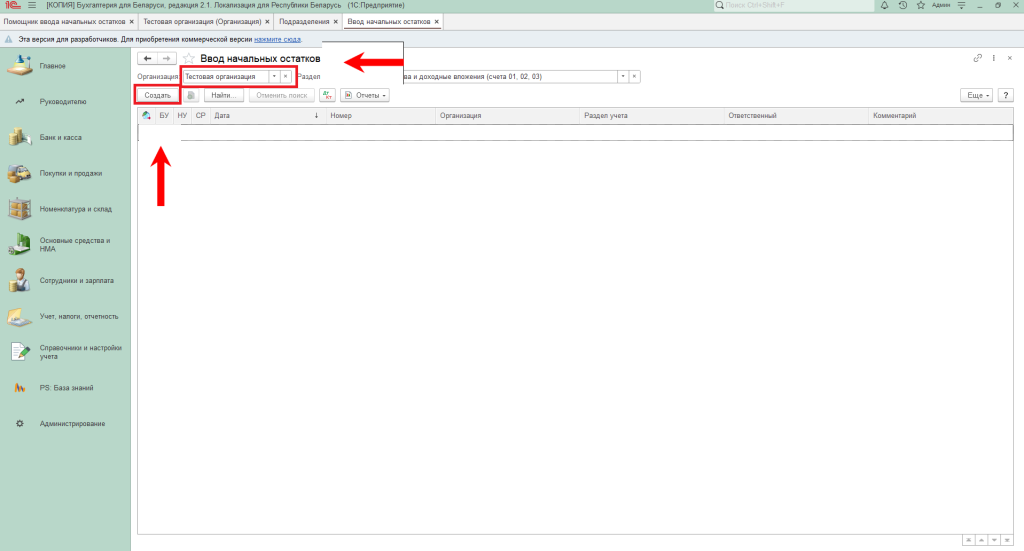Open the history clock icon
The image size is (1024, 551).
(903, 5)
